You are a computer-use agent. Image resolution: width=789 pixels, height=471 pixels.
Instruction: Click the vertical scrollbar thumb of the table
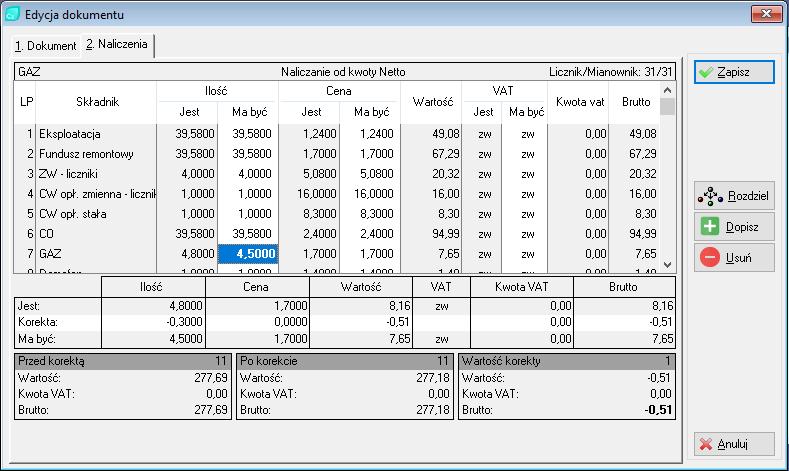coord(667,106)
